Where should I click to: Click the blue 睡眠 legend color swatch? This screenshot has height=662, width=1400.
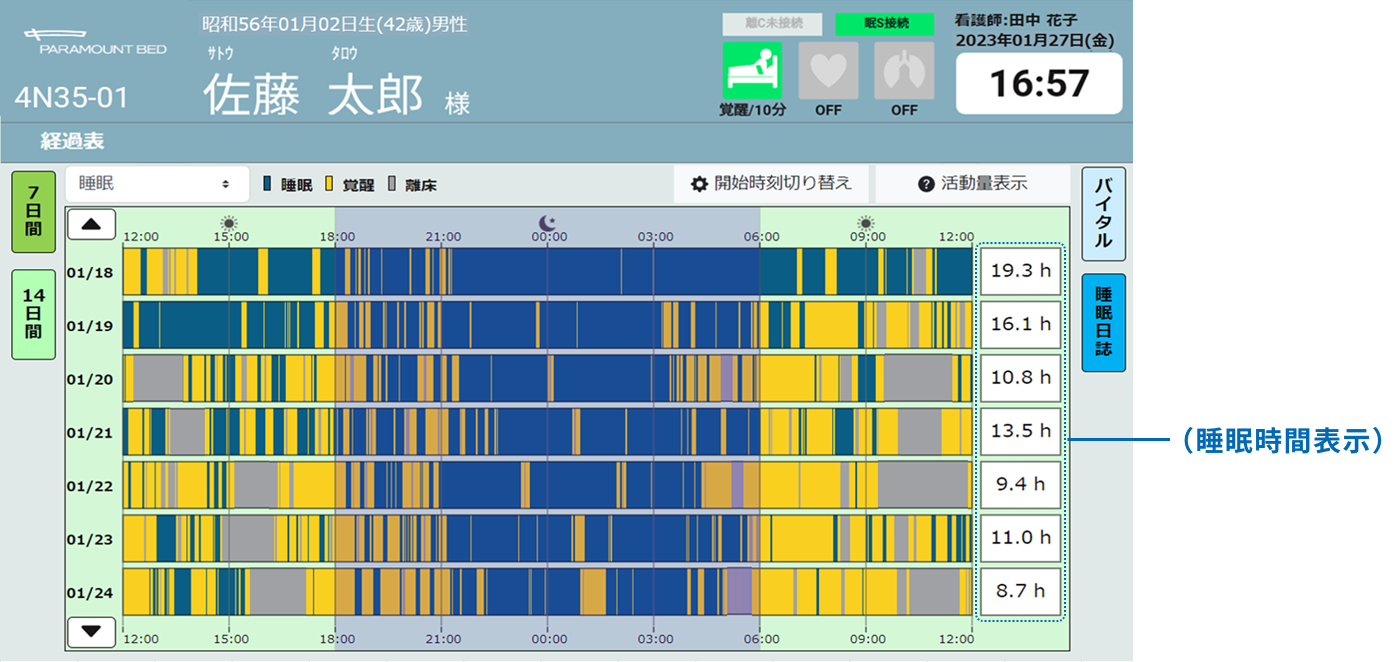tap(268, 185)
